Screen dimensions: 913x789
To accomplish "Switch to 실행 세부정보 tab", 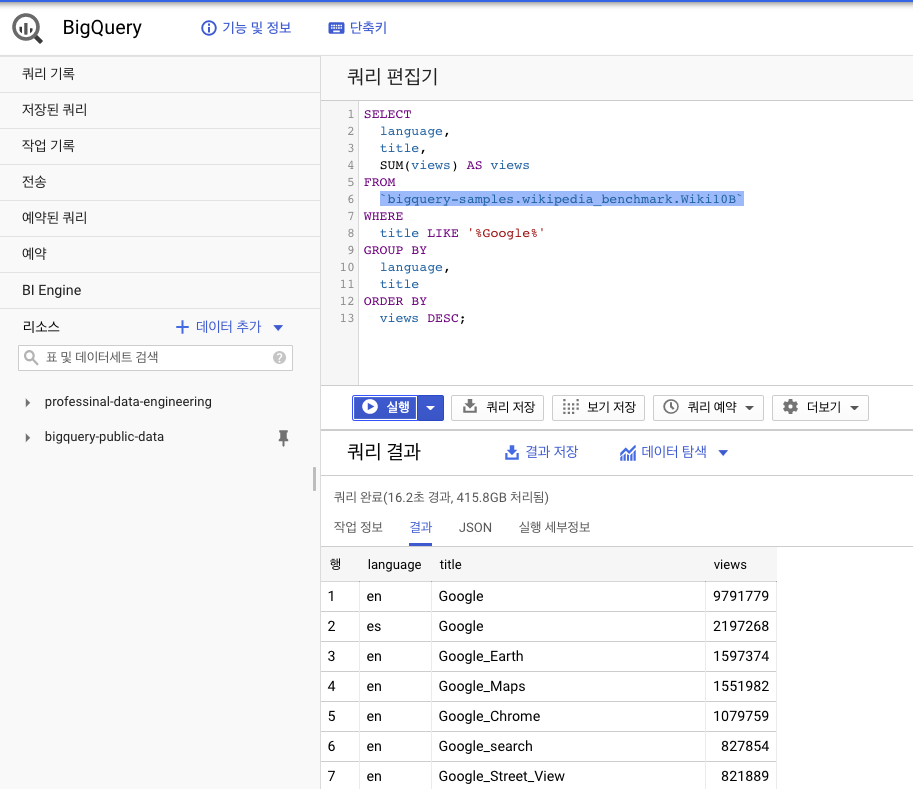I will click(x=554, y=528).
